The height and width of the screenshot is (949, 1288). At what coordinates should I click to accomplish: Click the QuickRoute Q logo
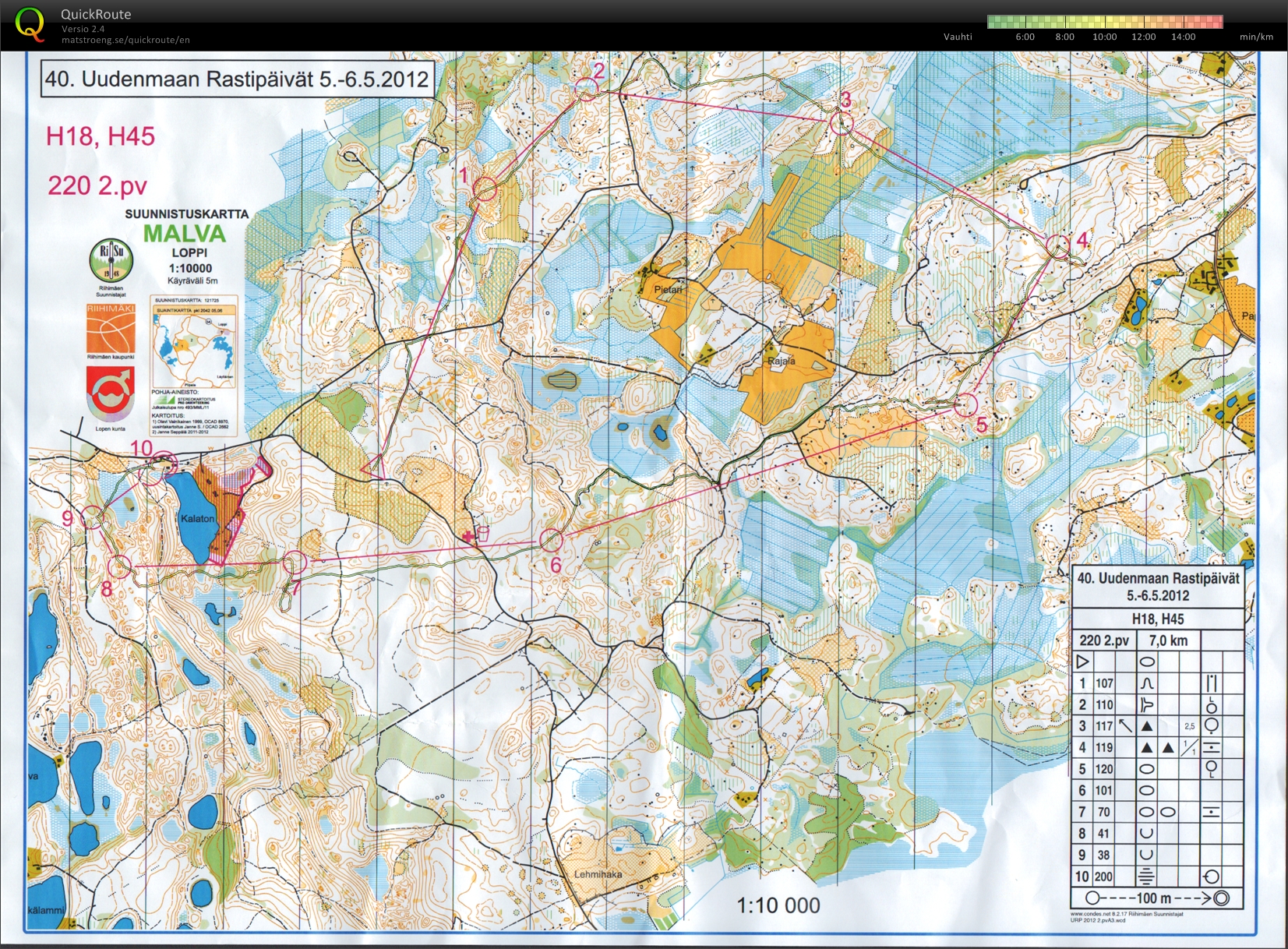pos(30,23)
